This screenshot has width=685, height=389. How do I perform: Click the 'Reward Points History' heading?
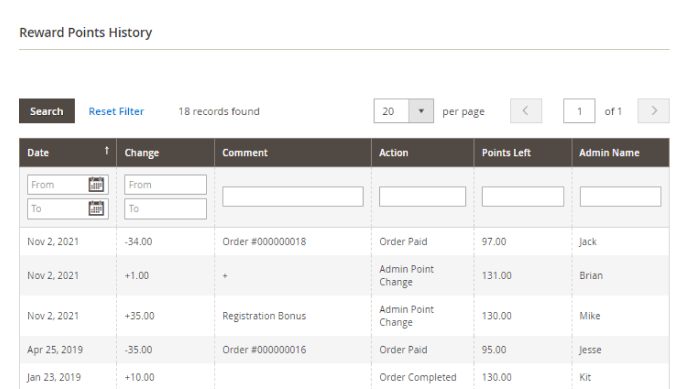click(x=86, y=32)
